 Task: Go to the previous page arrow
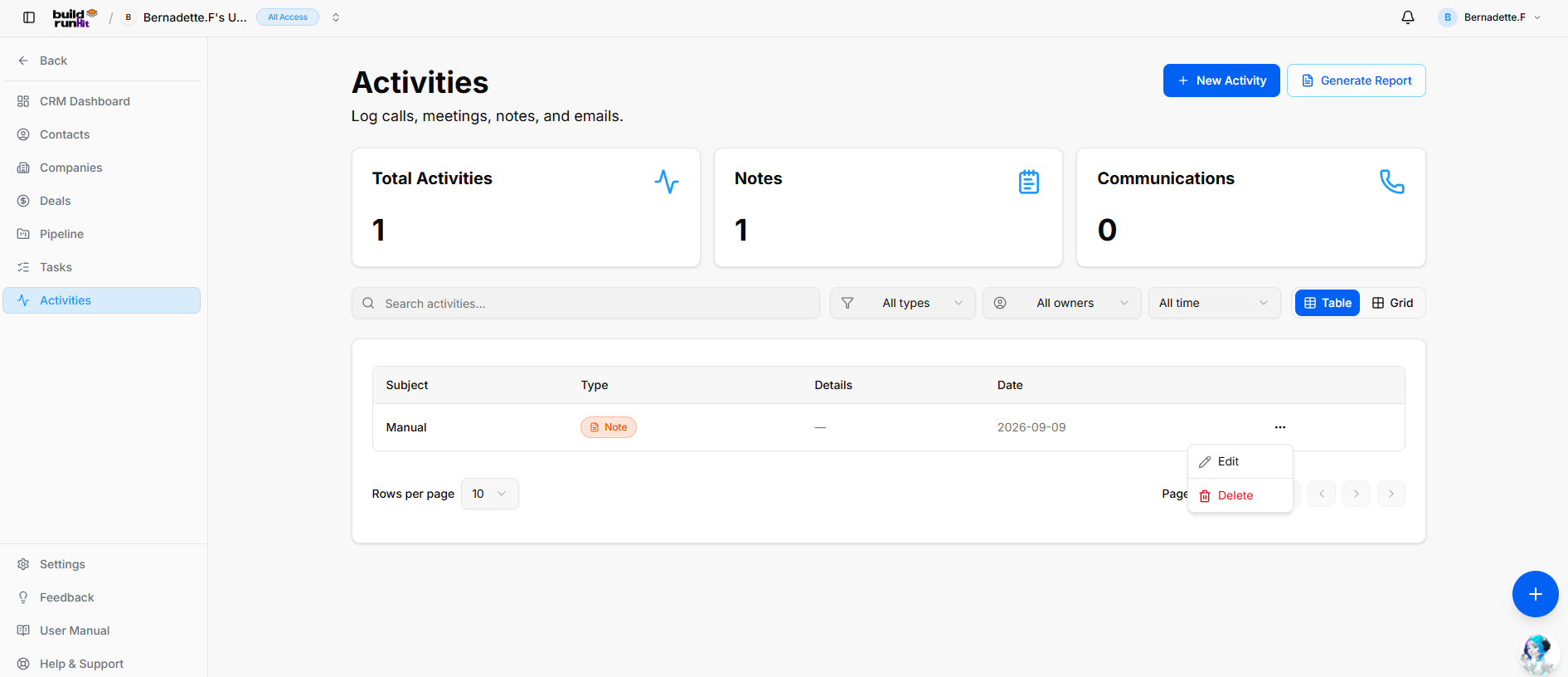point(1322,494)
